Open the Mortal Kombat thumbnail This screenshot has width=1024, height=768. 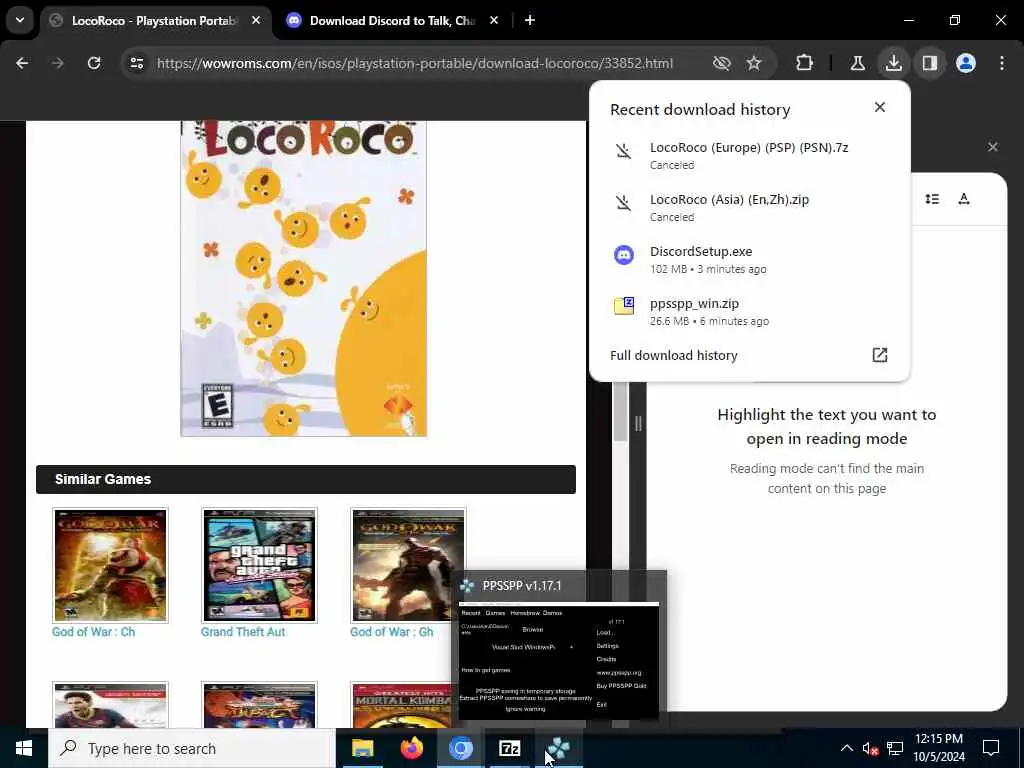(402, 705)
